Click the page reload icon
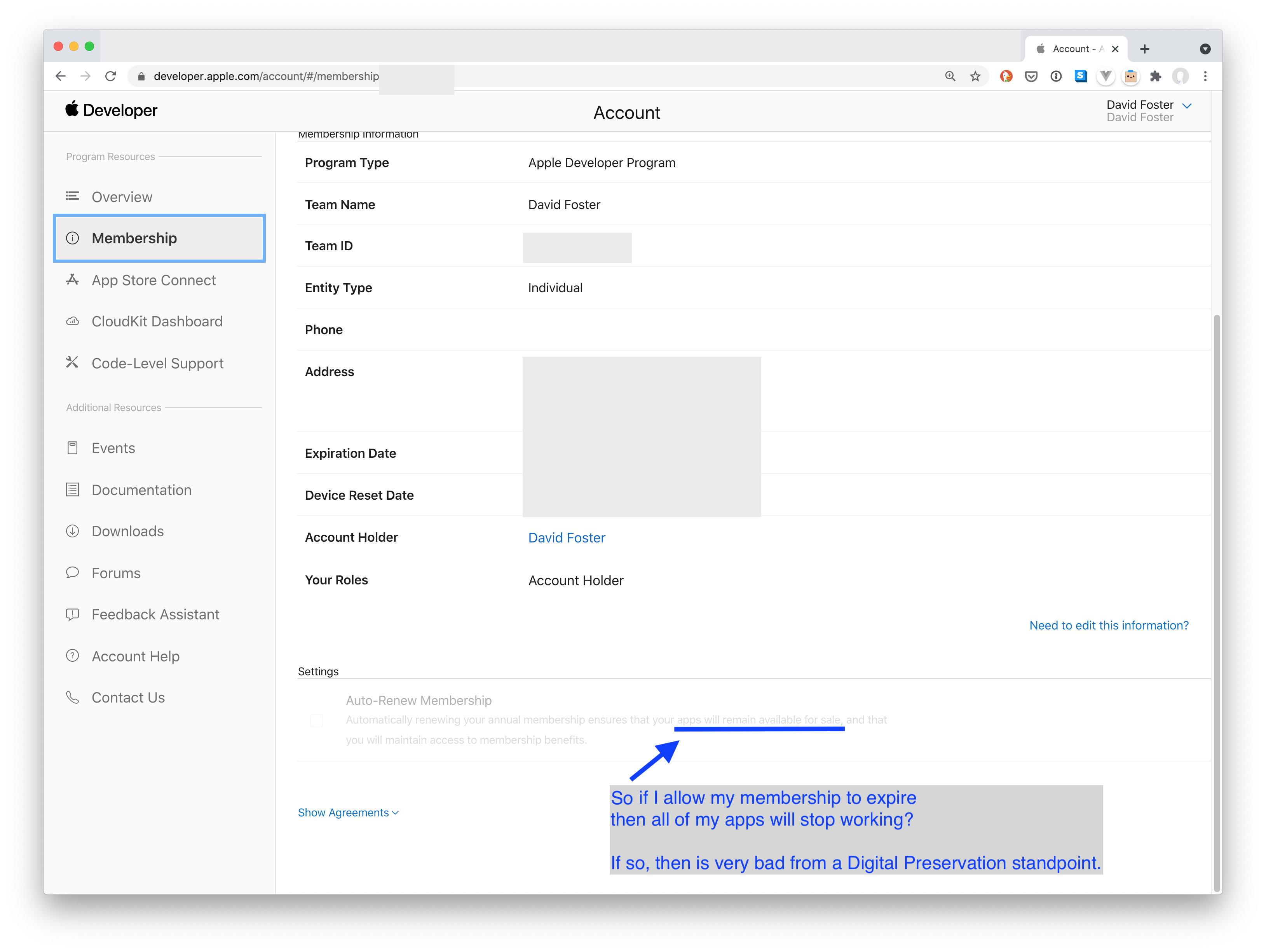 pos(110,76)
